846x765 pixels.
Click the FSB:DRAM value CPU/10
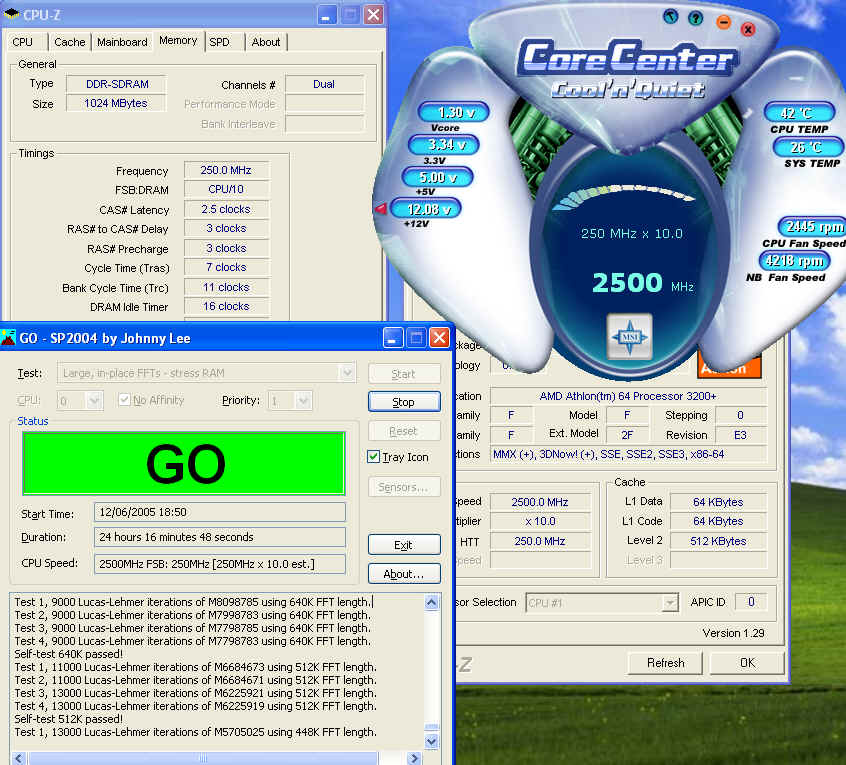[x=227, y=189]
